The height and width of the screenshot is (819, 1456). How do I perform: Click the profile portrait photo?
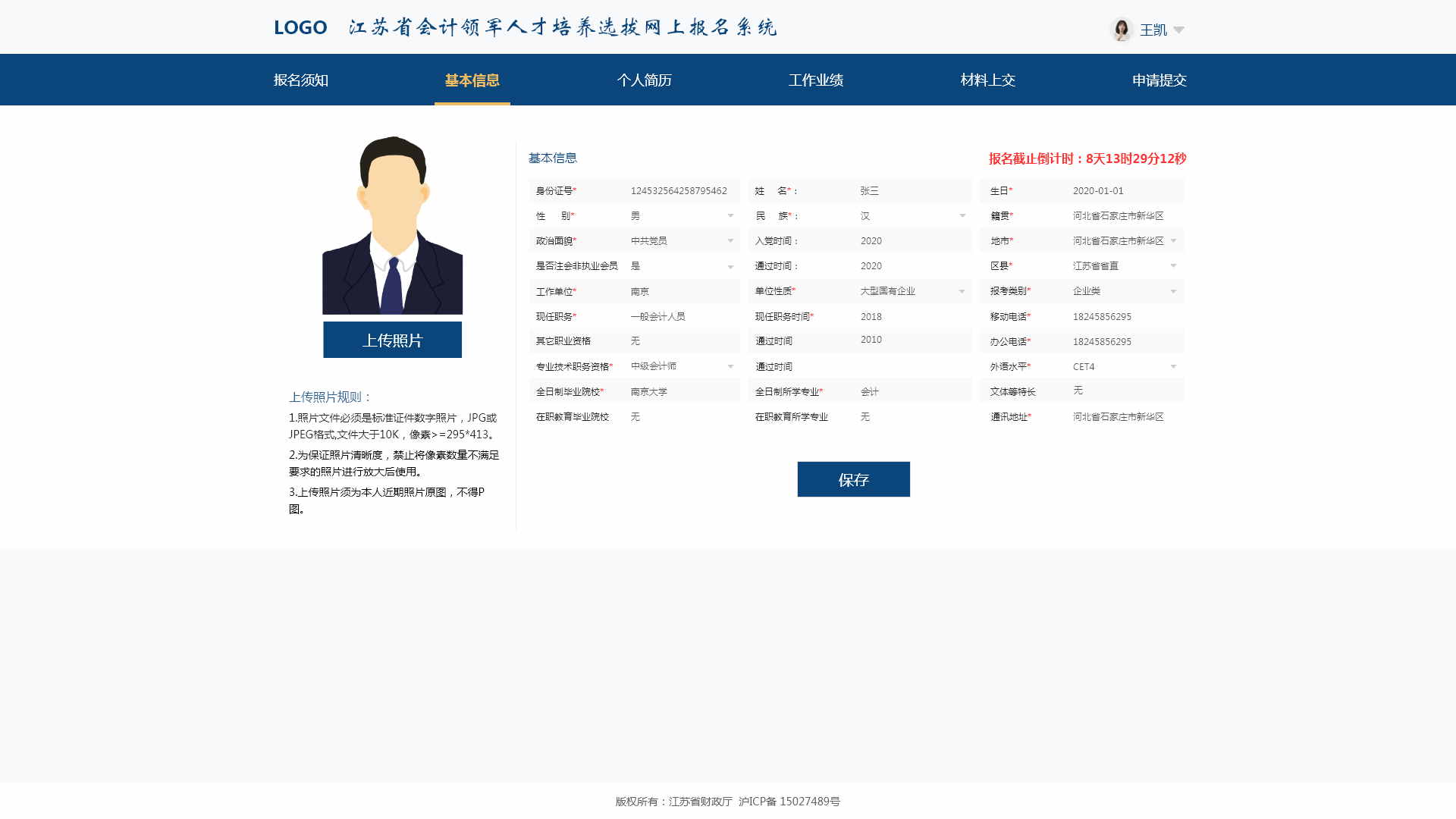(x=392, y=225)
